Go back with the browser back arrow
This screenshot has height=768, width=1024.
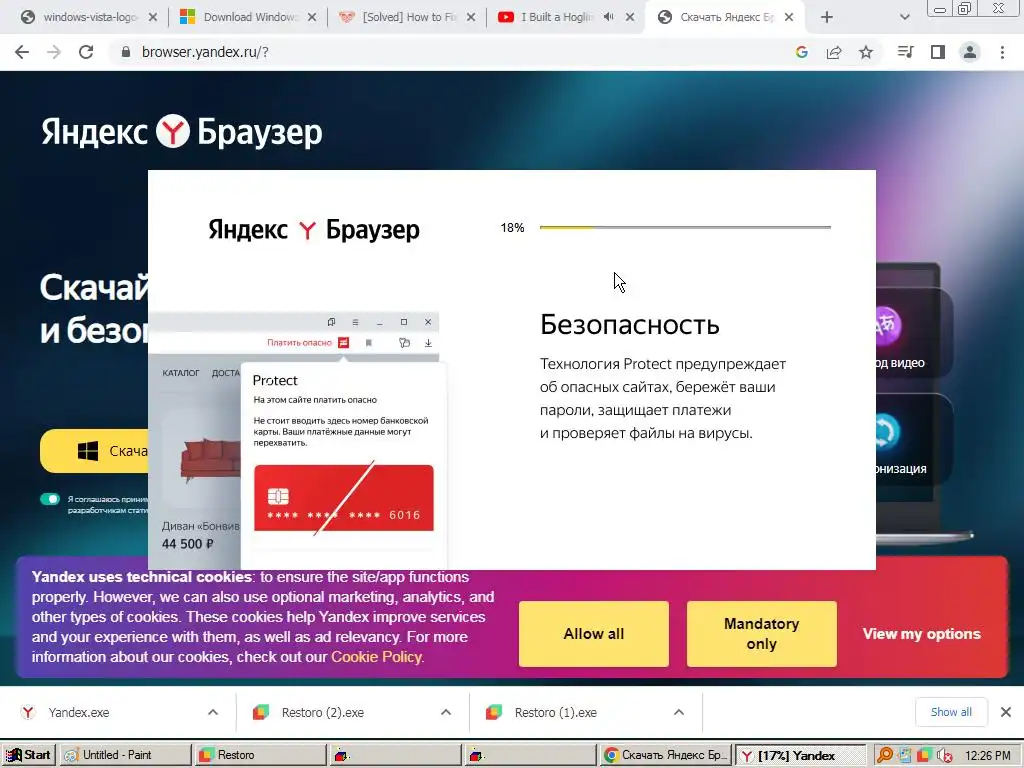22,52
